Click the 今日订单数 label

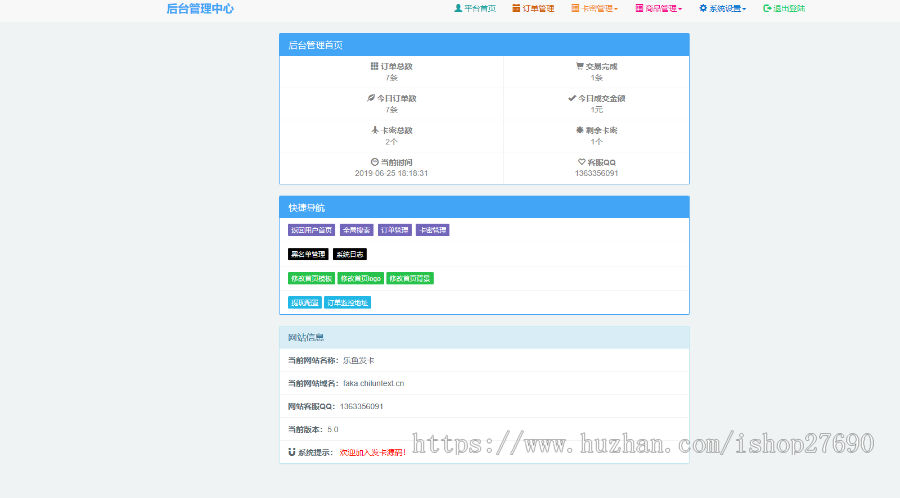click(397, 98)
